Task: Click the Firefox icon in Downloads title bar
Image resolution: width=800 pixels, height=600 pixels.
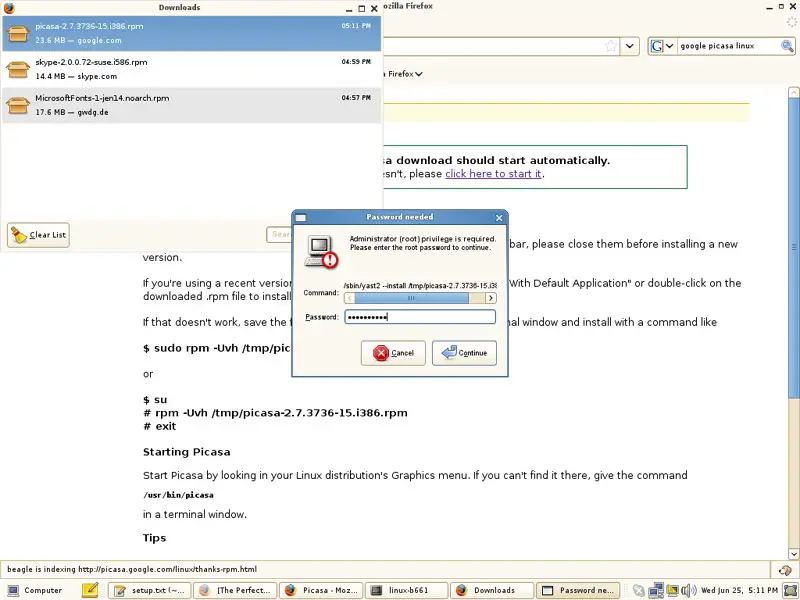Action: point(9,8)
